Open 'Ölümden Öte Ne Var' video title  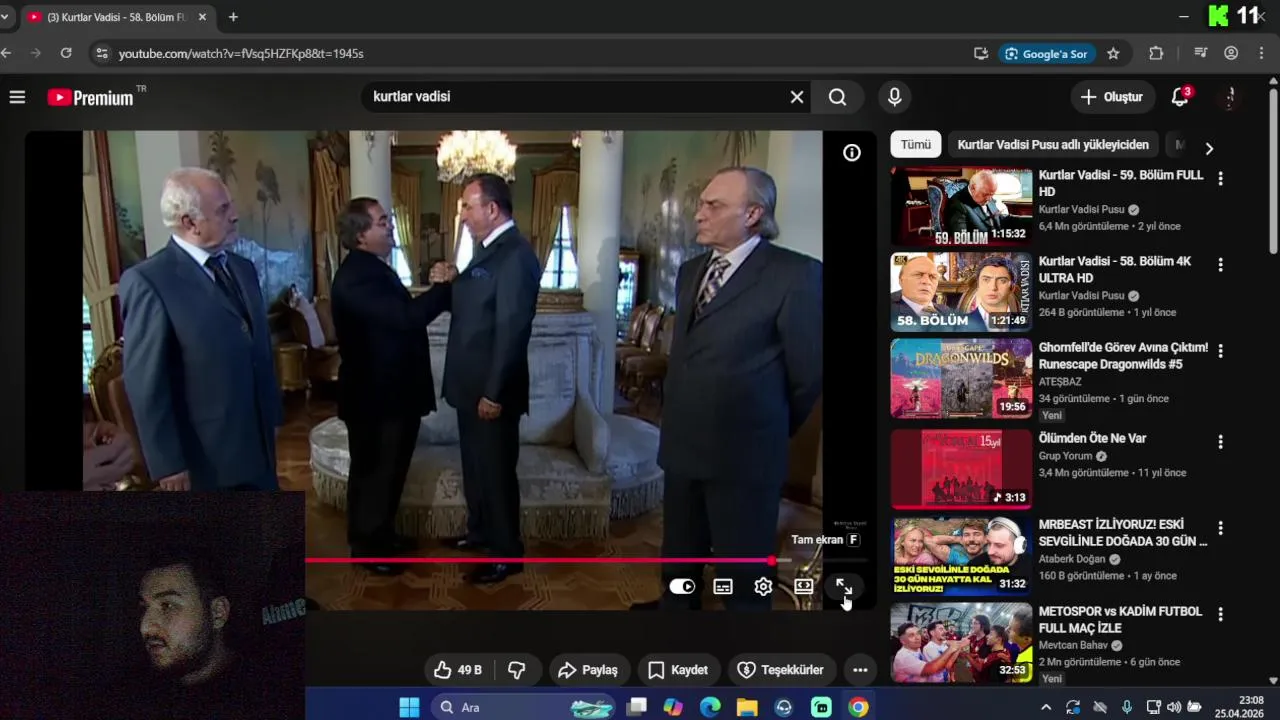point(1092,438)
